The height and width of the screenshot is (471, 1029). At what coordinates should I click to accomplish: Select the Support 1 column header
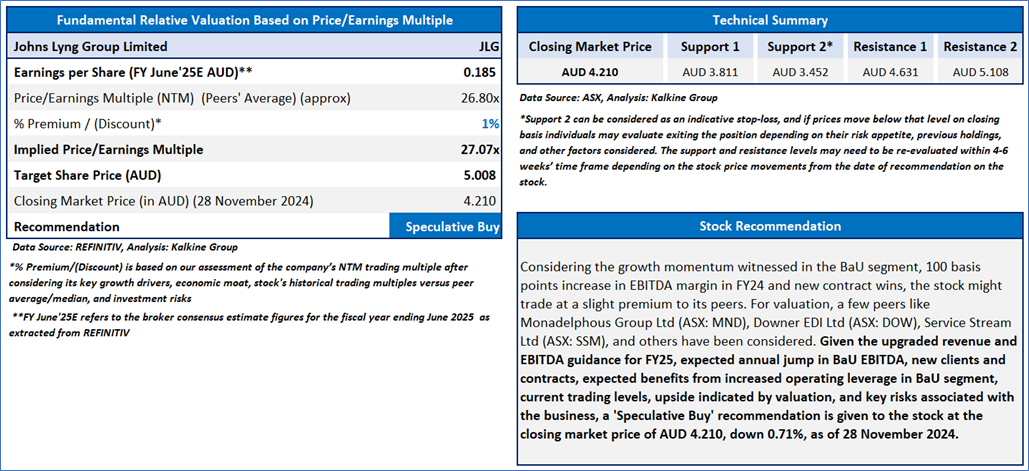(x=710, y=47)
